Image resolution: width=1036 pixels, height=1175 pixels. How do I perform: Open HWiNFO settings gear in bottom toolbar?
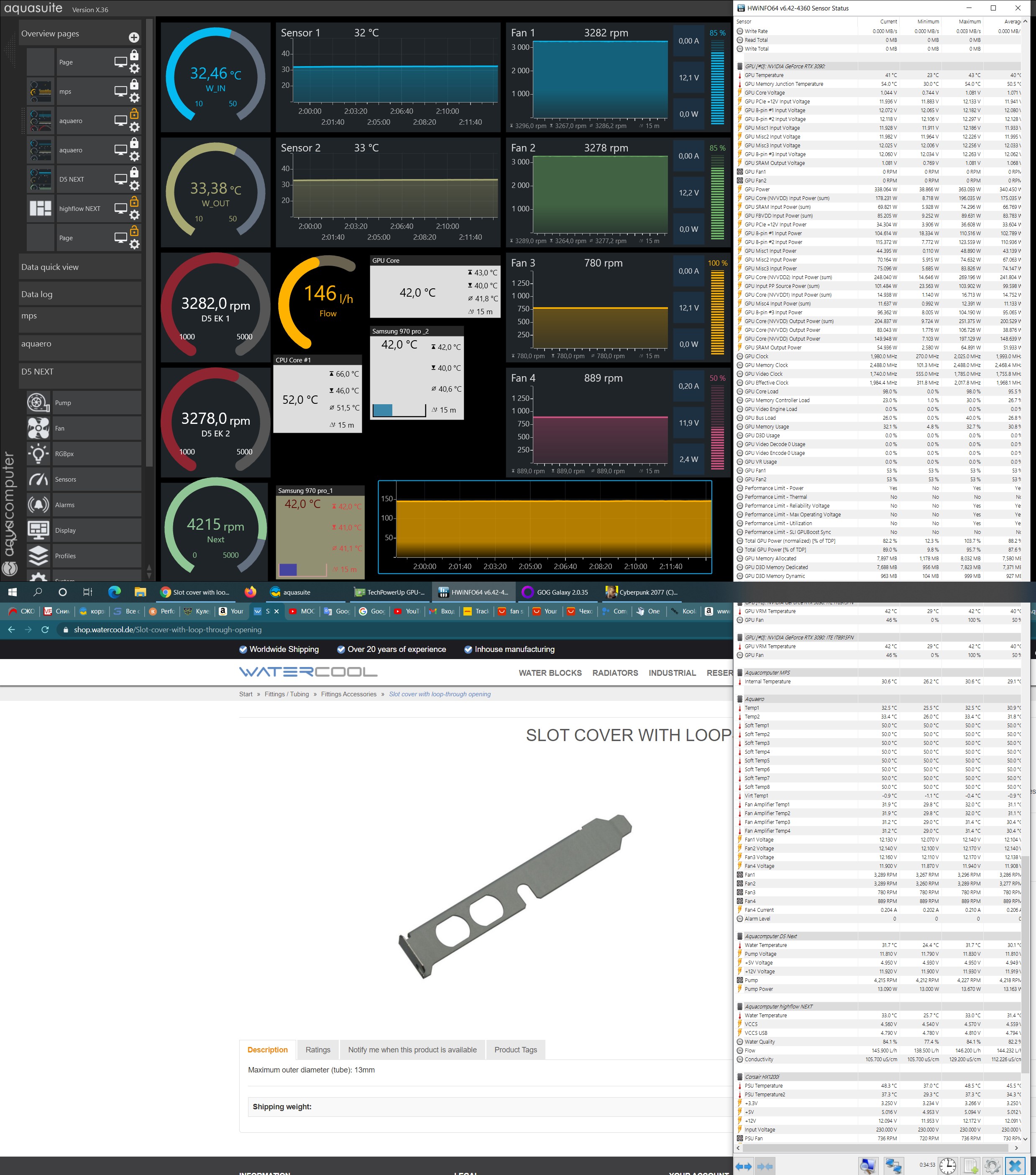tap(993, 1165)
